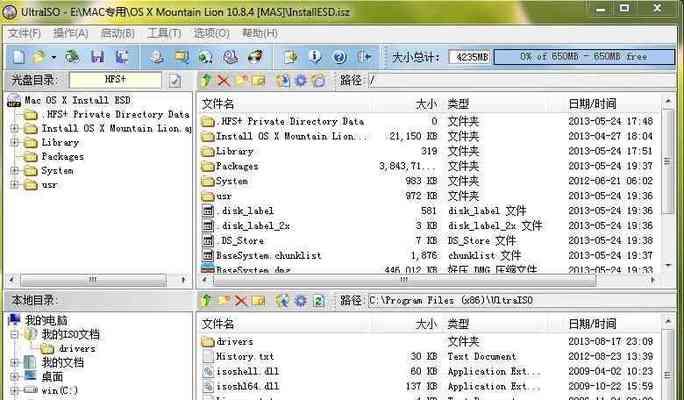Click the Add files toolbar icon
Screen dimensions: 684x400
291,57
